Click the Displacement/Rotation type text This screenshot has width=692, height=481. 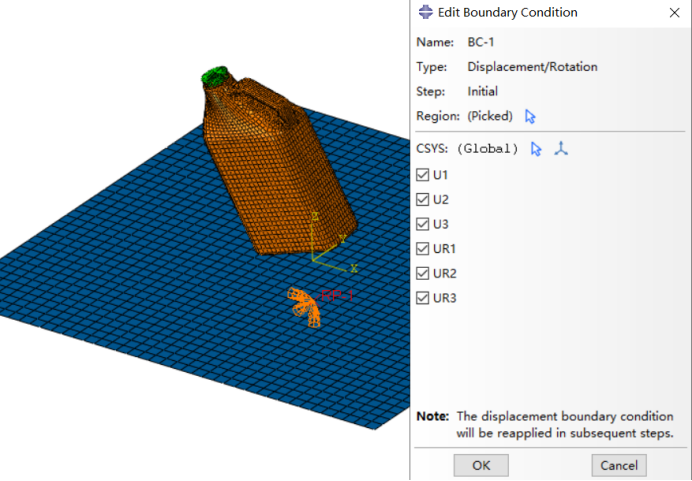coord(532,67)
